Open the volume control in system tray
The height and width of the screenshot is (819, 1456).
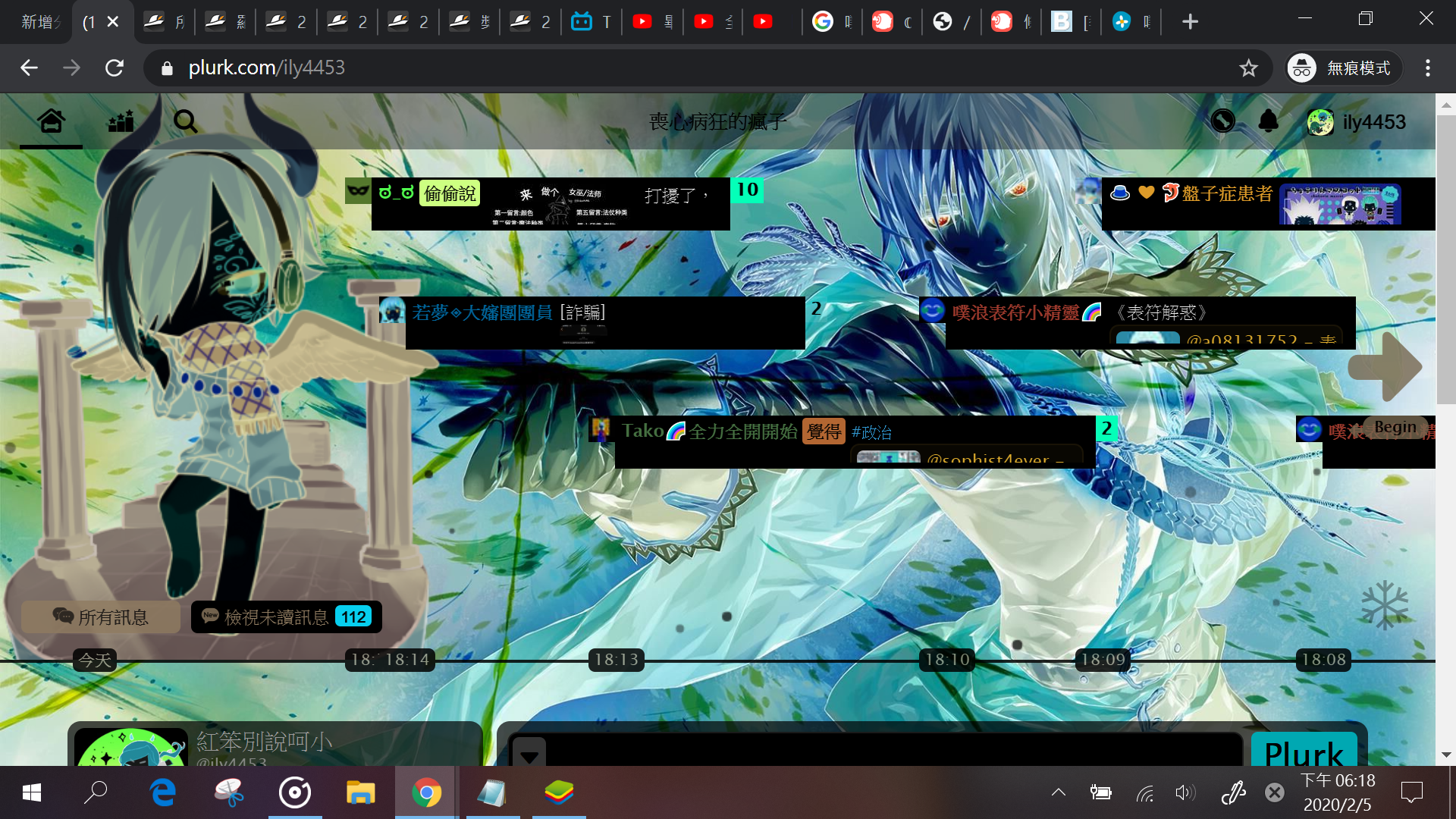coord(1185,793)
